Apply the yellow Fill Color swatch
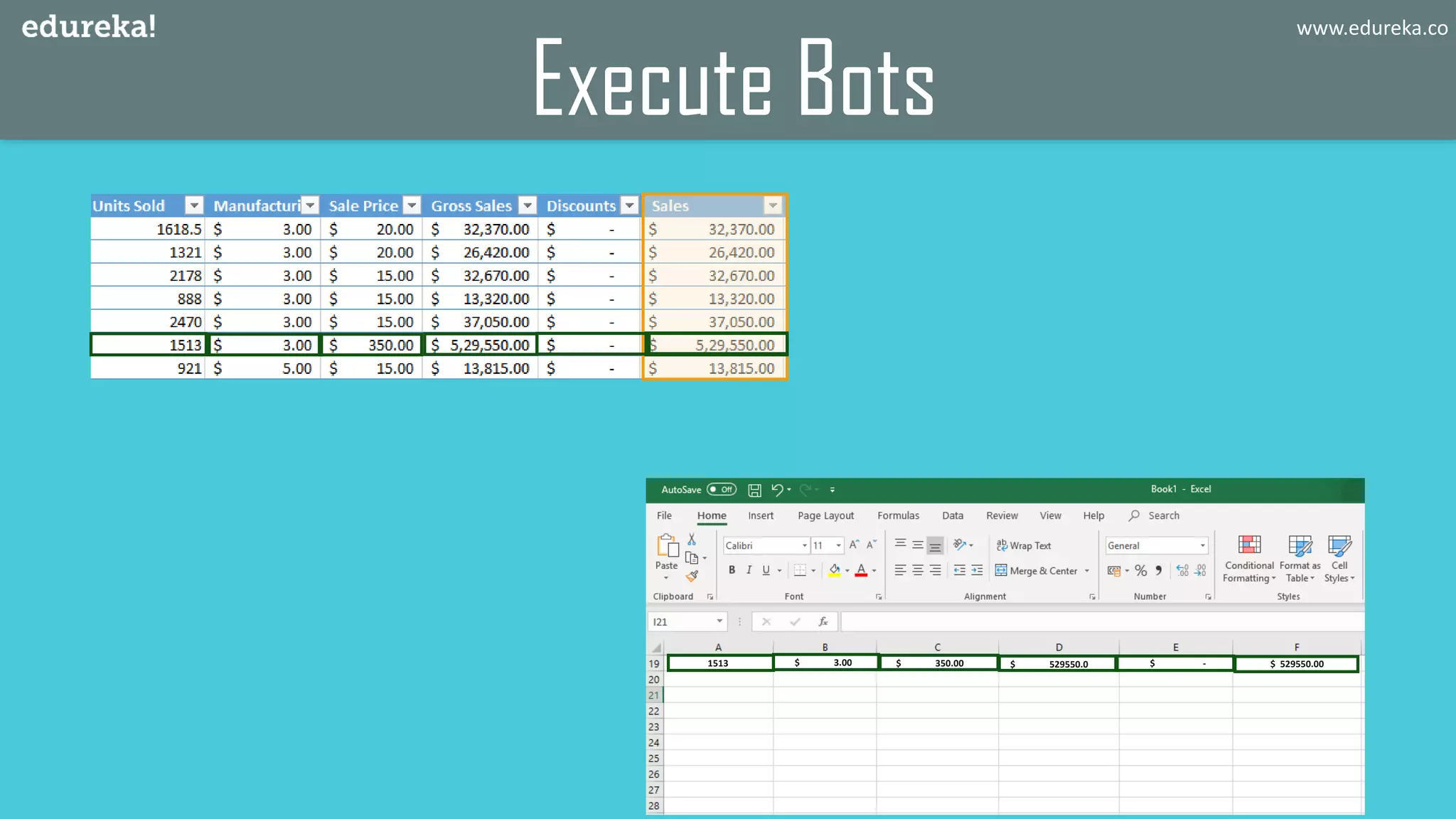This screenshot has height=819, width=1456. click(x=834, y=570)
